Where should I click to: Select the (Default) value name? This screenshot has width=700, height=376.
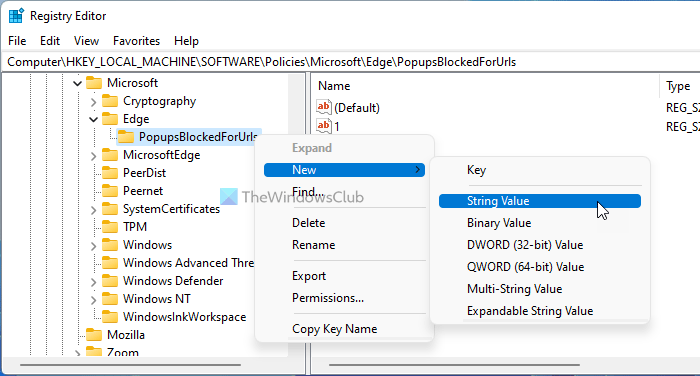[x=357, y=108]
